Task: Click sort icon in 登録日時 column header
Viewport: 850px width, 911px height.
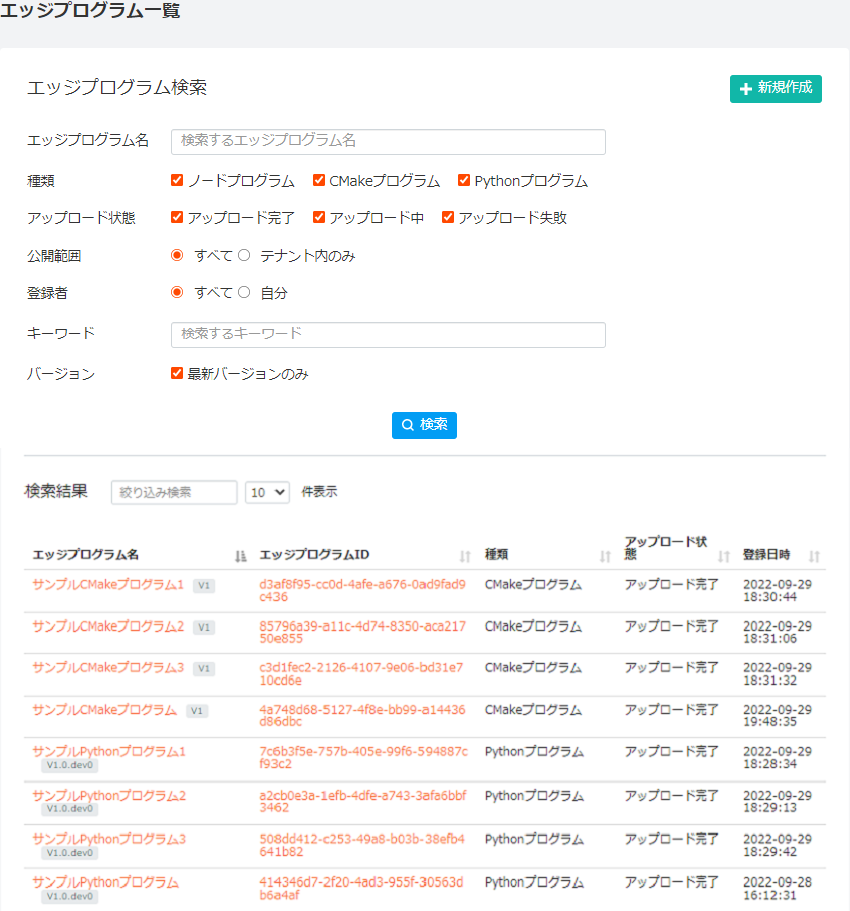Action: [x=814, y=556]
